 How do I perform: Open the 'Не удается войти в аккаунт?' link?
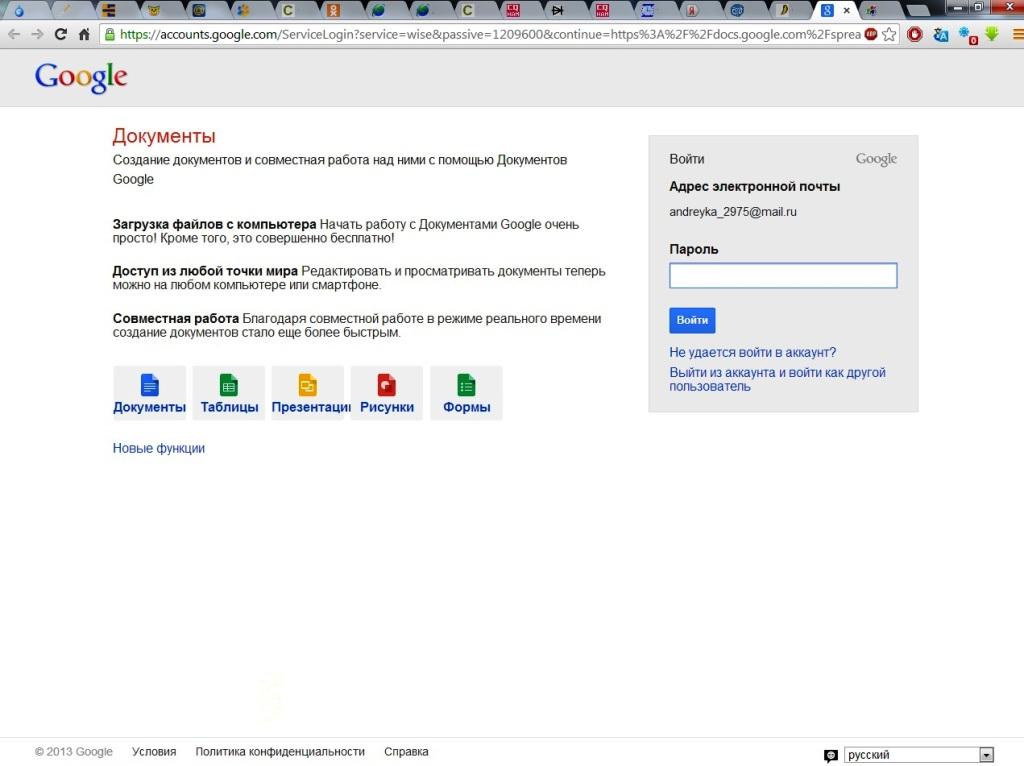(x=752, y=352)
